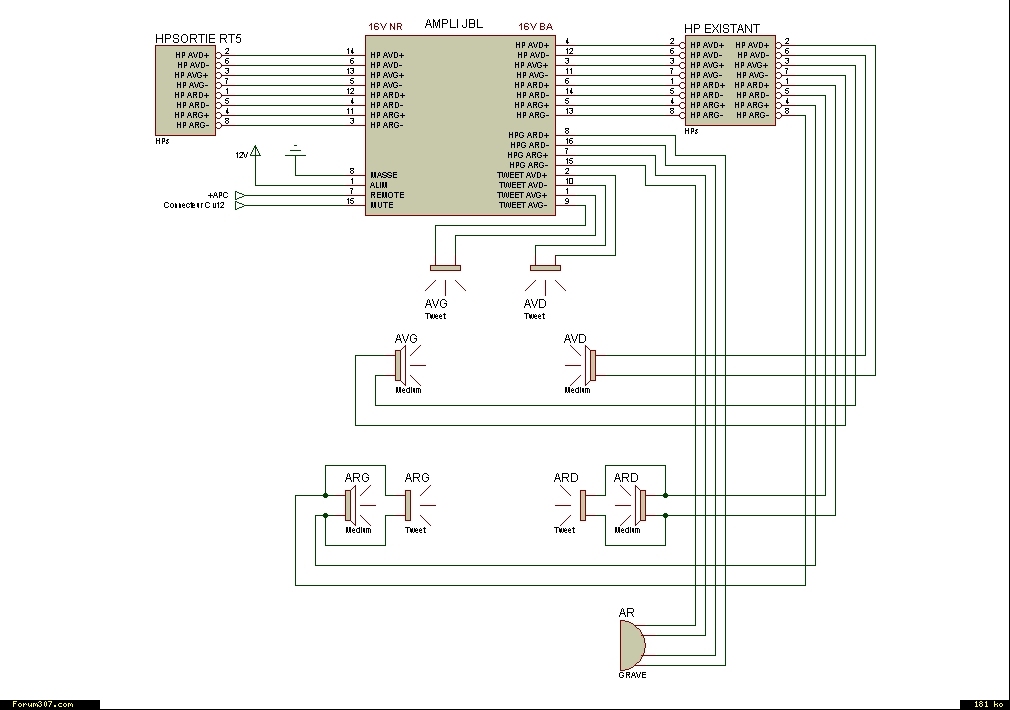The height and width of the screenshot is (710, 1010).
Task: Click the ARG Tweet speaker symbol
Action: coord(419,506)
